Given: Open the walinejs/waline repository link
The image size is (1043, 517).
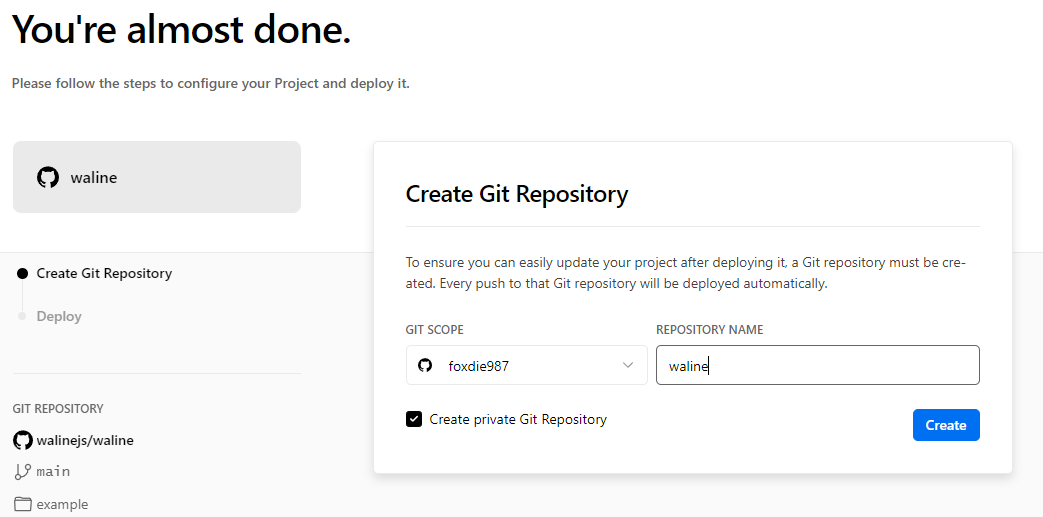Looking at the screenshot, I should (x=85, y=440).
